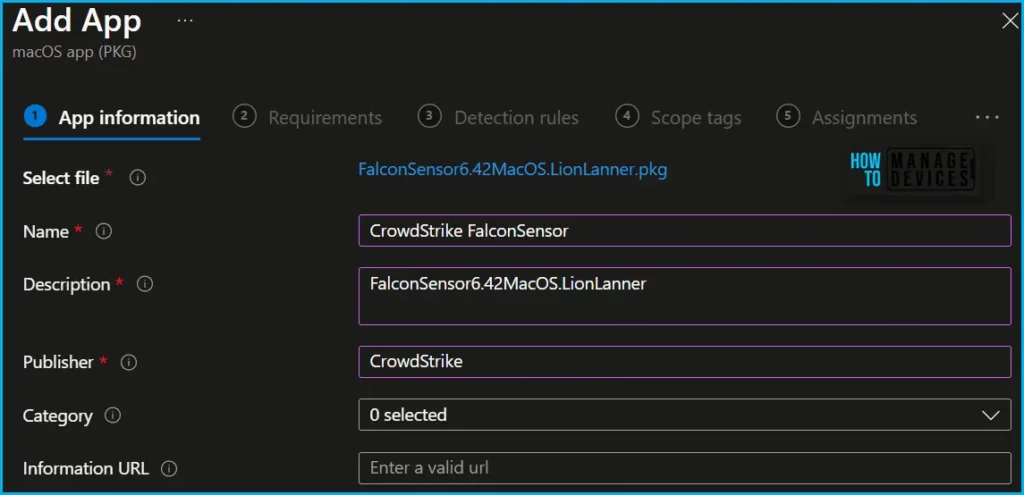Go to the Requirements step
Viewport: 1024px width, 495px height.
pos(307,118)
